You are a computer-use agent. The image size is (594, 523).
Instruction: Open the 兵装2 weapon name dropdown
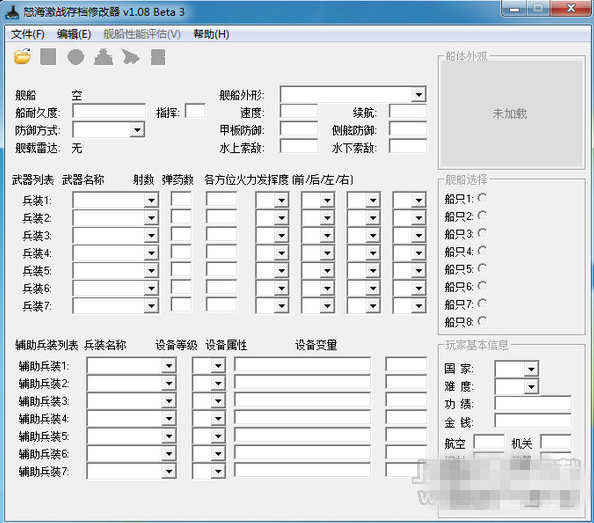click(x=151, y=218)
